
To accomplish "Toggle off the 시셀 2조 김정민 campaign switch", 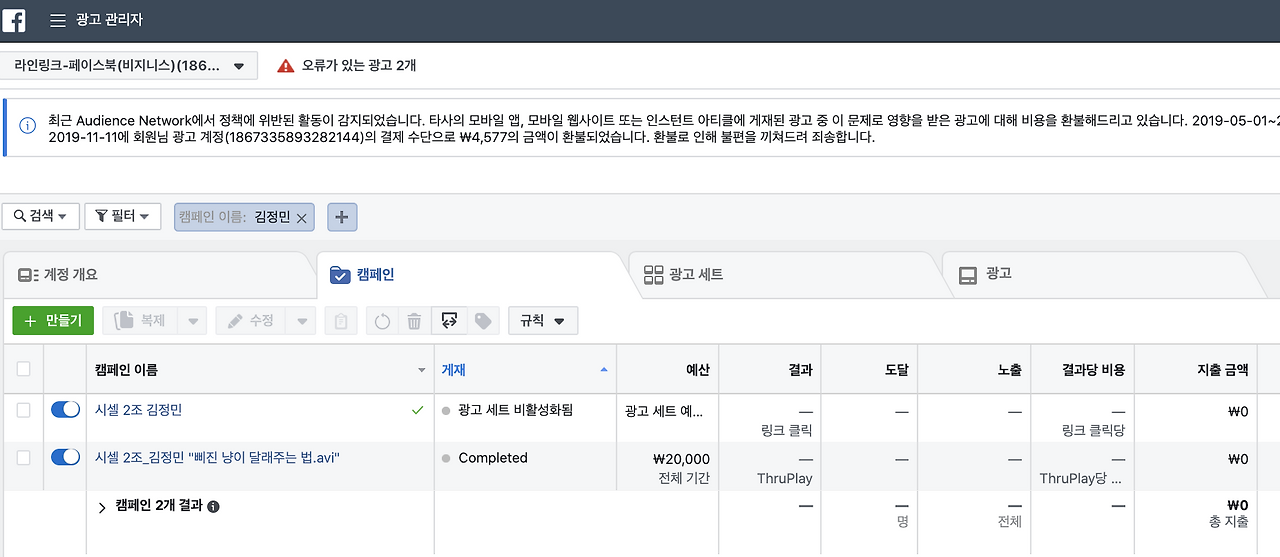I will (x=65, y=410).
